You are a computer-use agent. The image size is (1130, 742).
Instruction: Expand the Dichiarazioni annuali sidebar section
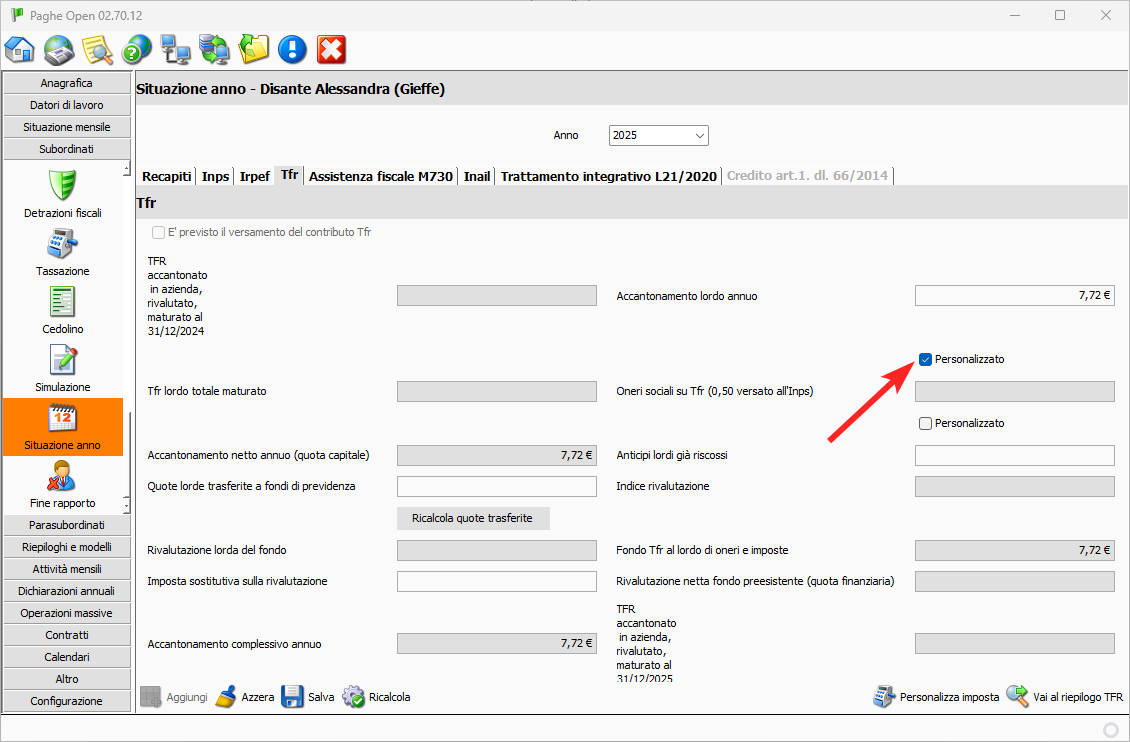coord(66,591)
